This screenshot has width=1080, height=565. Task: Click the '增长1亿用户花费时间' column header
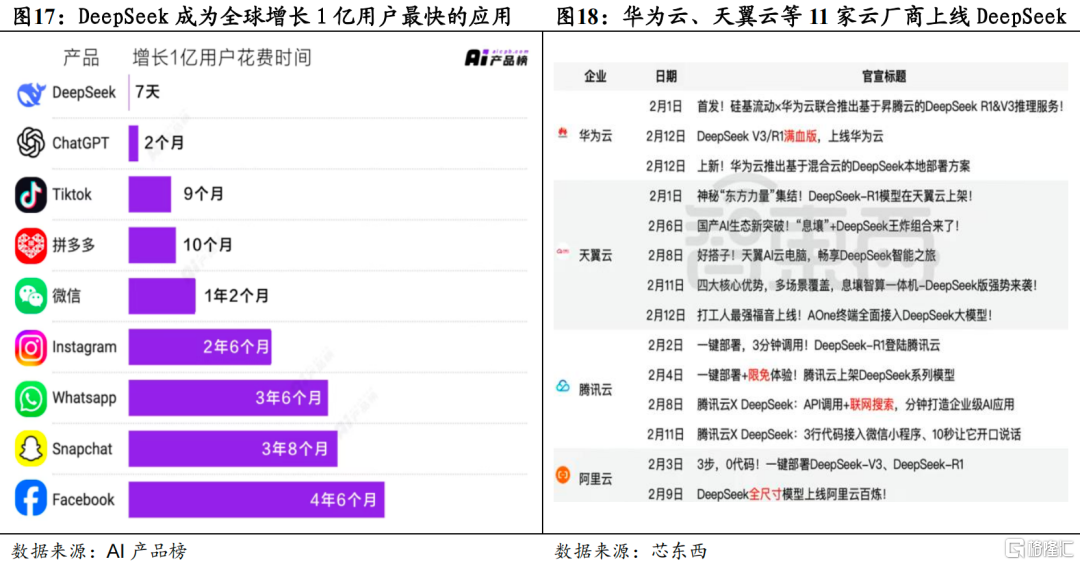point(222,58)
